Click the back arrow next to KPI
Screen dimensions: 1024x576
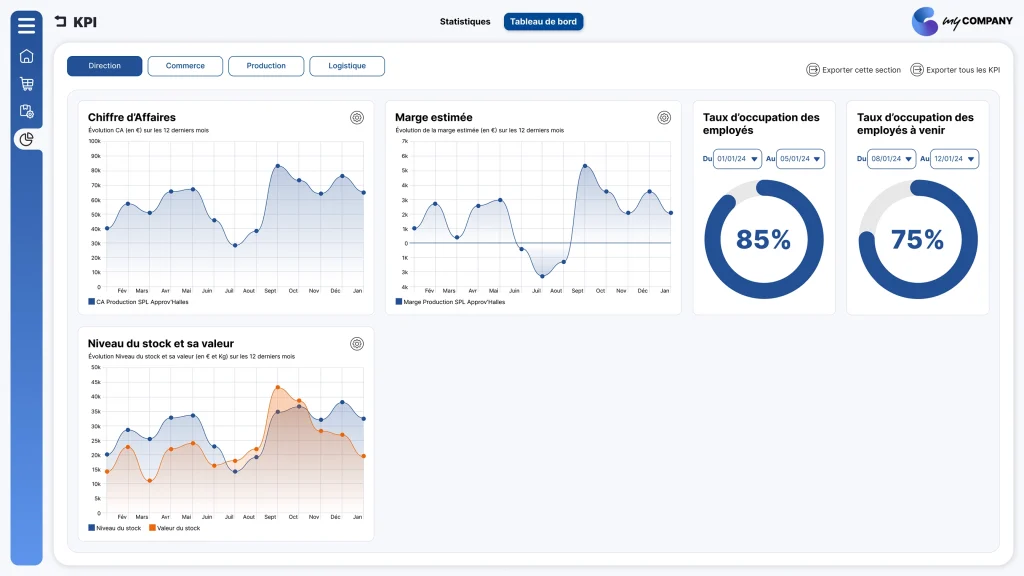click(x=61, y=22)
